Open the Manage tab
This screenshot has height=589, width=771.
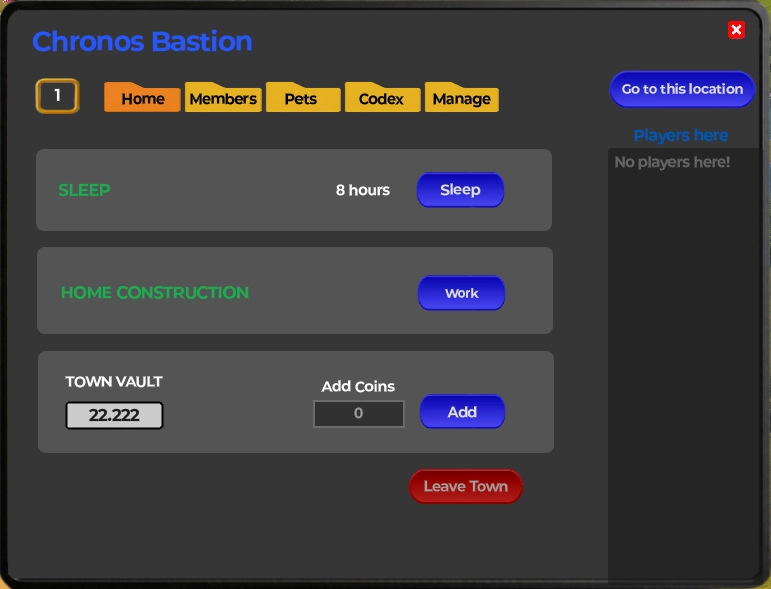[462, 97]
